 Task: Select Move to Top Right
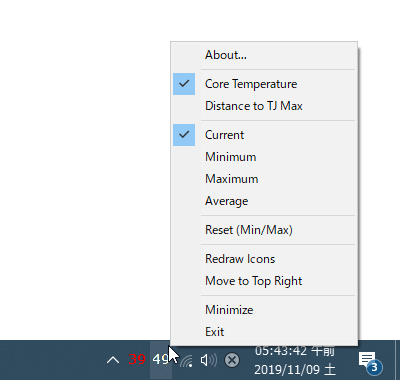[264, 281]
